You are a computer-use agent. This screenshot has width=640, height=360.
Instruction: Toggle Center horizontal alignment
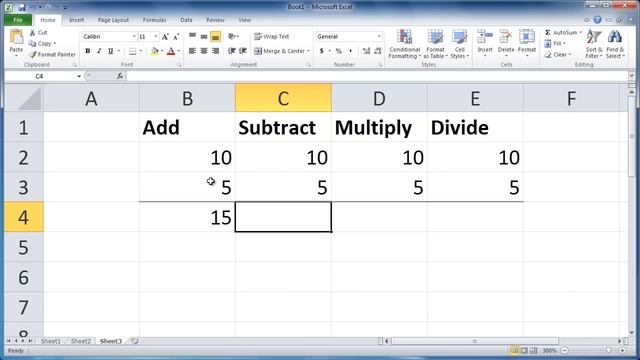[x=204, y=51]
